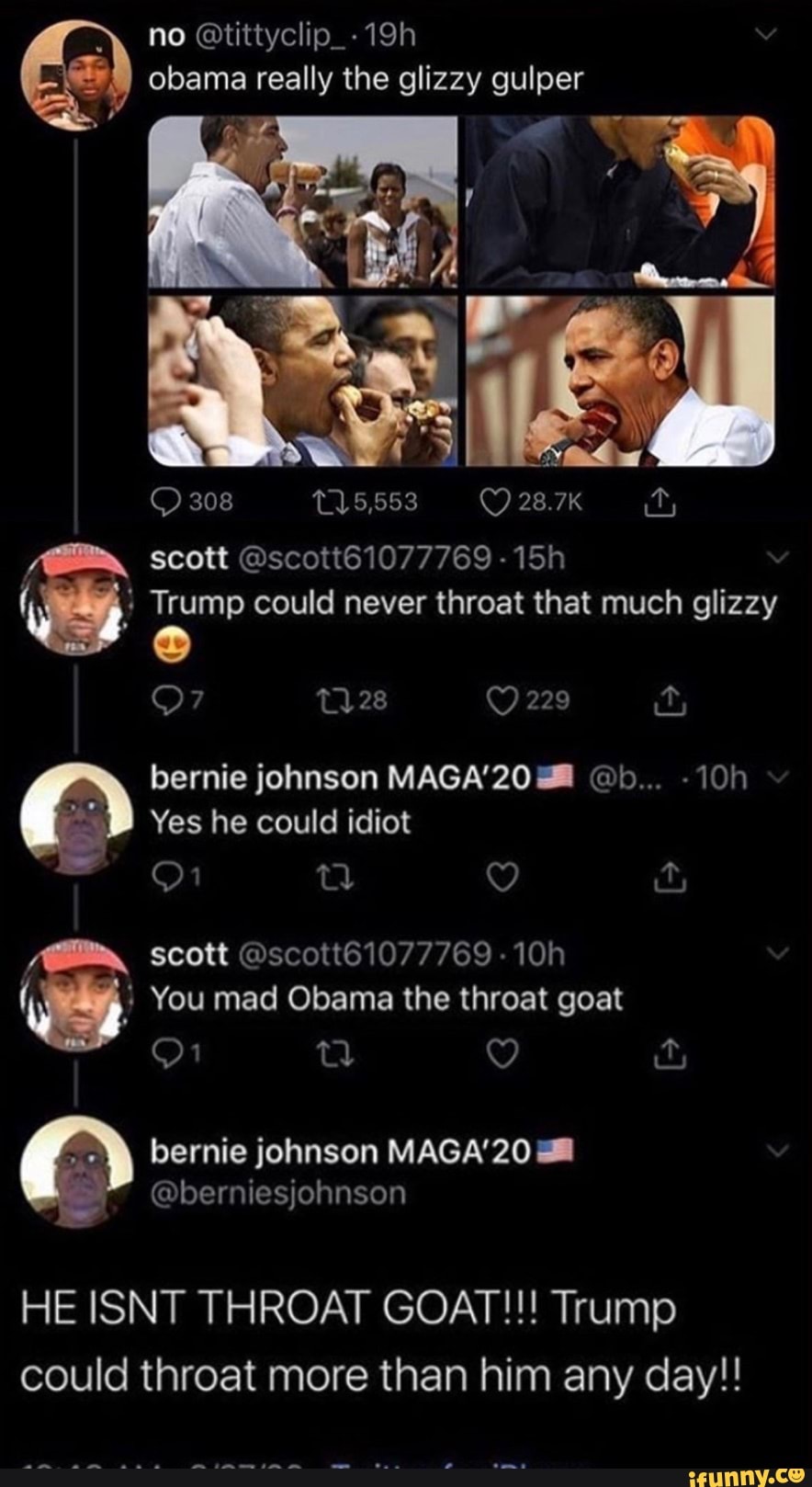The height and width of the screenshot is (1487, 812).
Task: Open options chevron on the original tweet
Action: [x=770, y=36]
